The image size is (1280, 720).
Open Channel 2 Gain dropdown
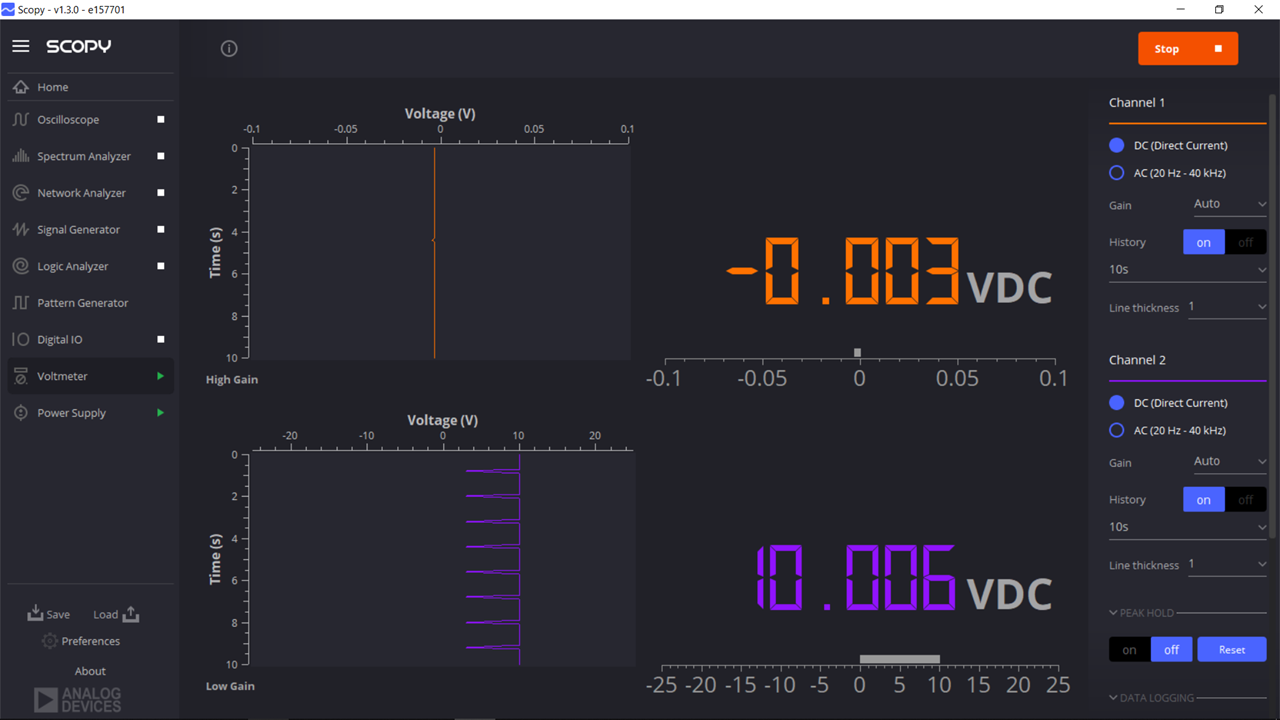(1230, 462)
